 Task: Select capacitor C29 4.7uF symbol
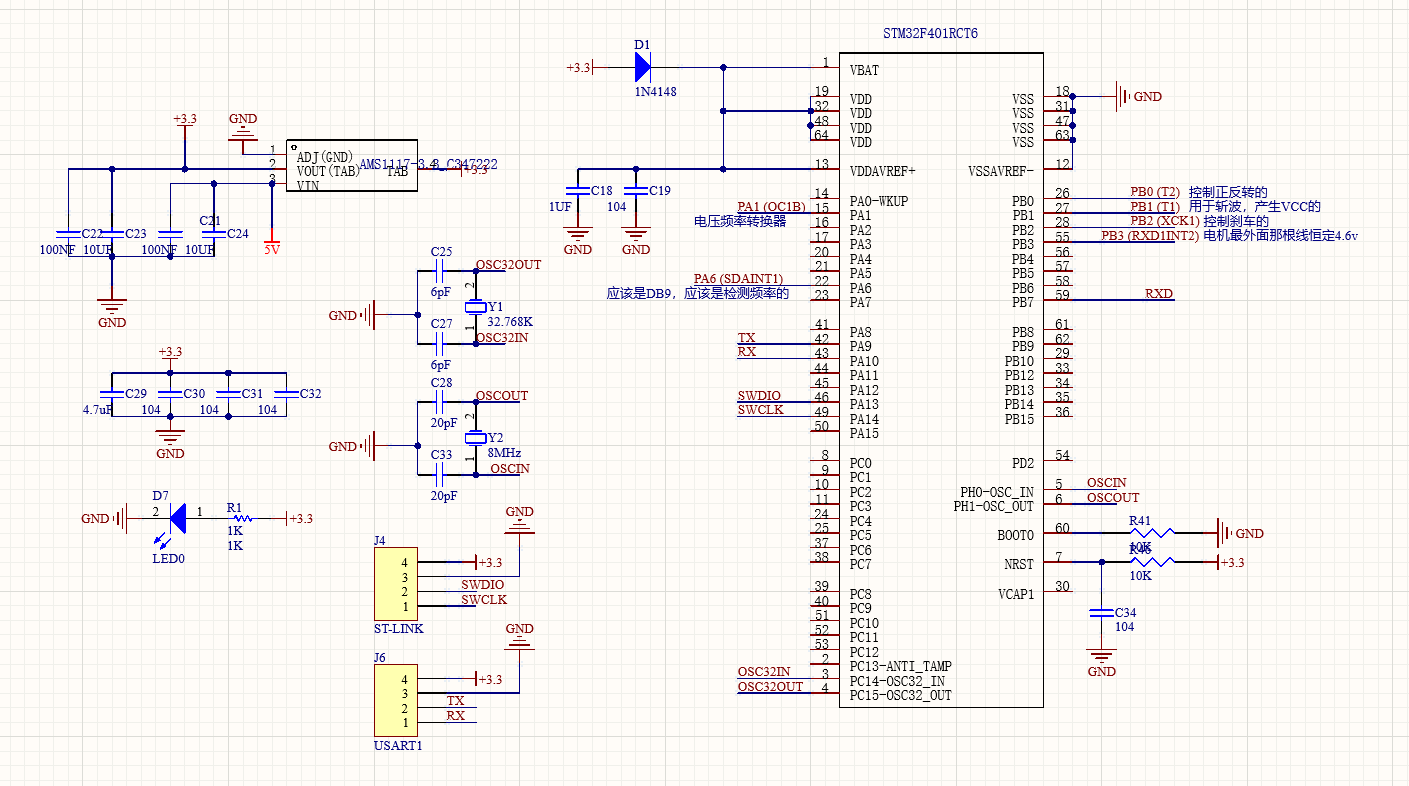coord(112,394)
